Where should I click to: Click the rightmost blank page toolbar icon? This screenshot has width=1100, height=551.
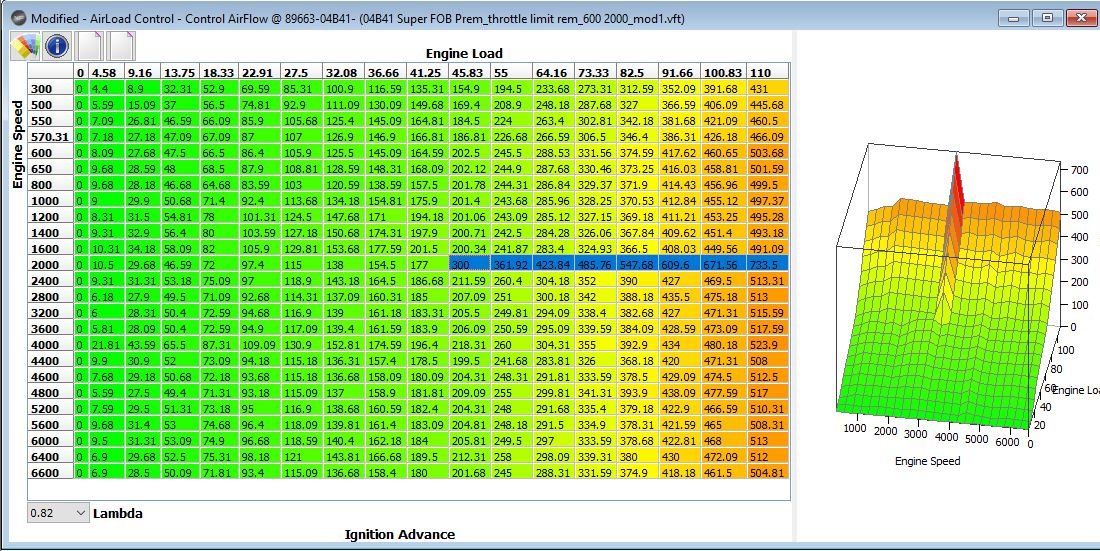121,46
